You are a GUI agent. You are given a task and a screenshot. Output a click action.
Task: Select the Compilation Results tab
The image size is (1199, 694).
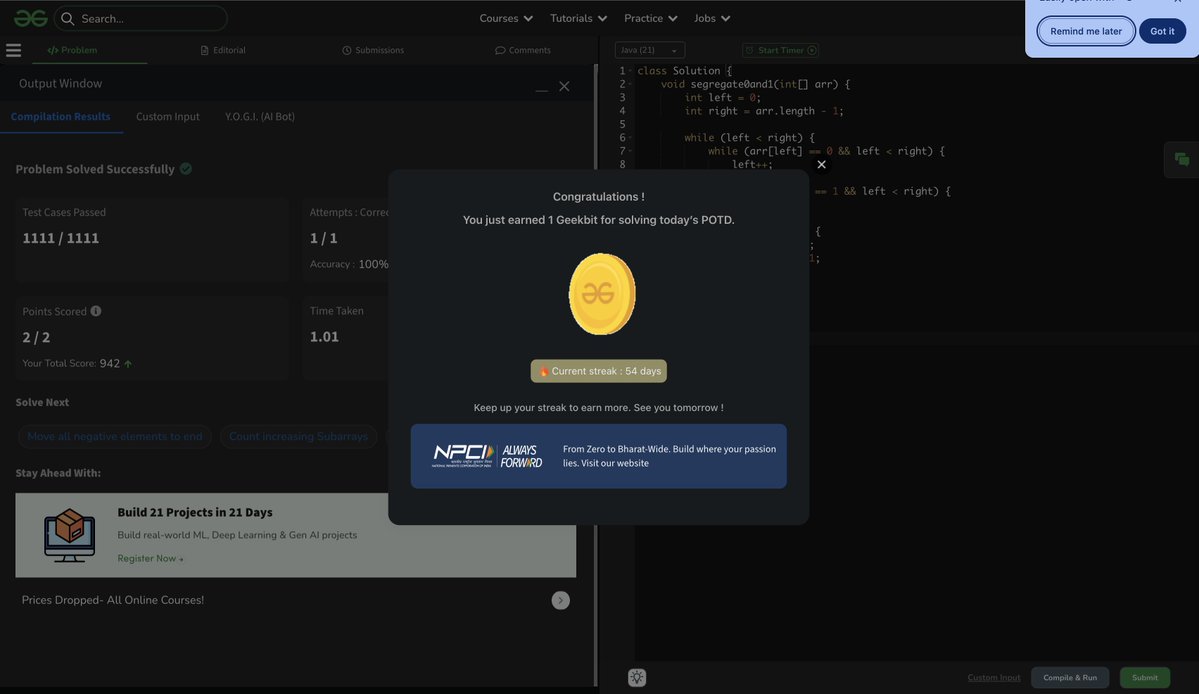click(60, 117)
